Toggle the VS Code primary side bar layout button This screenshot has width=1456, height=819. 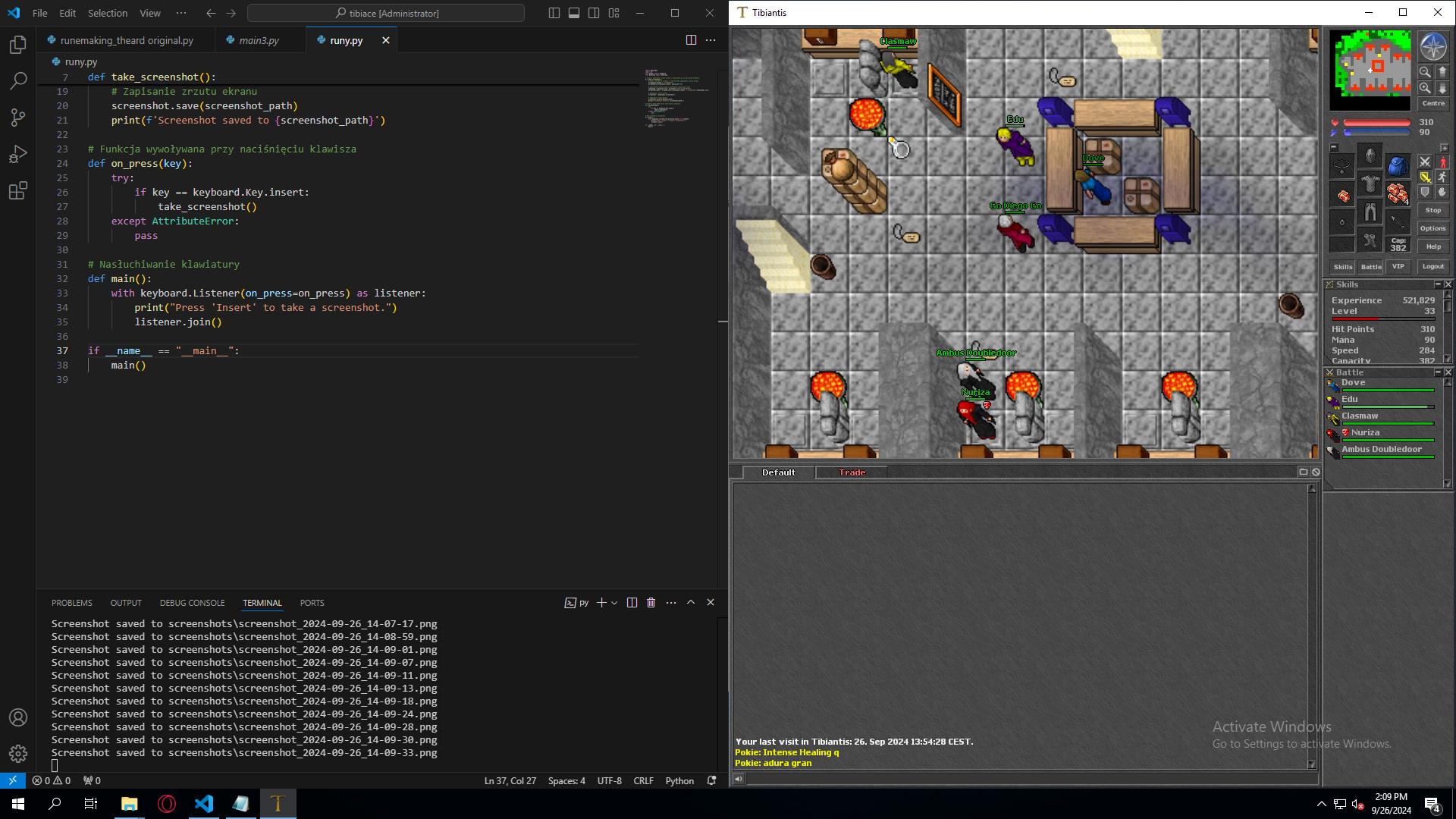554,13
